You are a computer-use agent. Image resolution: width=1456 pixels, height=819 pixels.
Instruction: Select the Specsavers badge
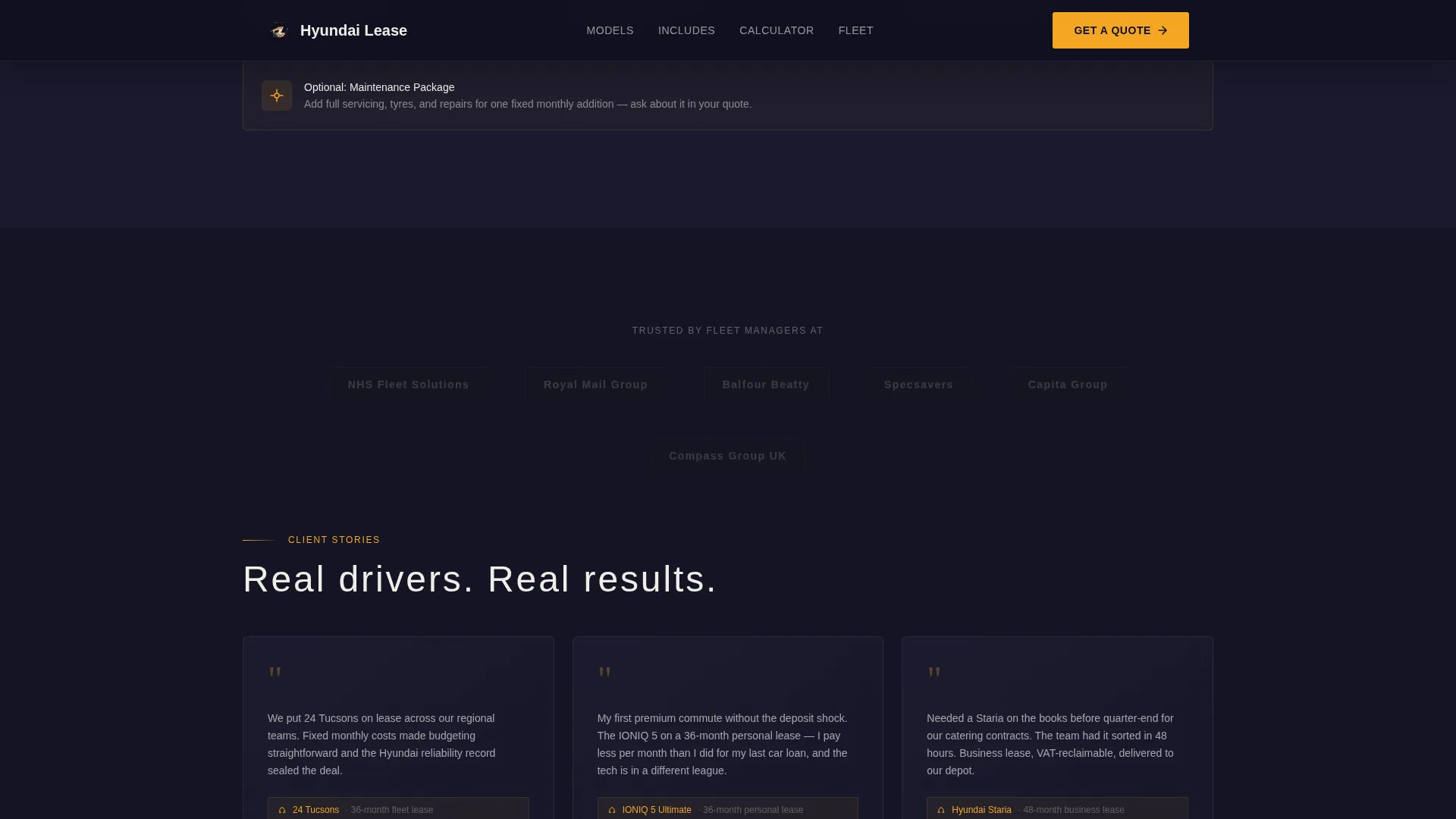pos(918,384)
